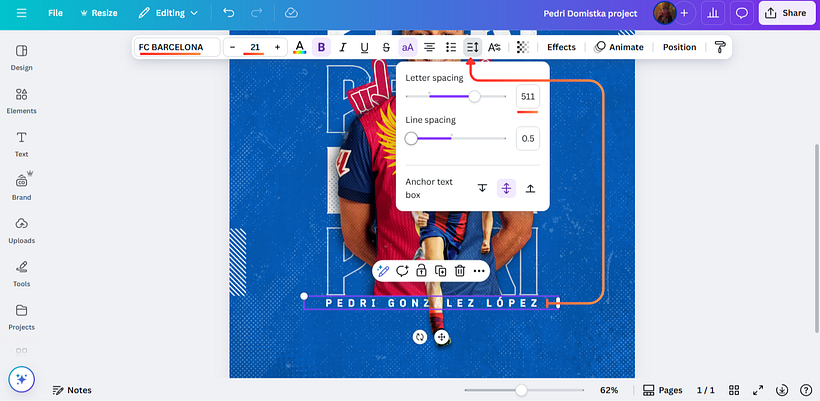Image resolution: width=820 pixels, height=401 pixels.
Task: Decrease font size with minus button
Action: point(233,47)
